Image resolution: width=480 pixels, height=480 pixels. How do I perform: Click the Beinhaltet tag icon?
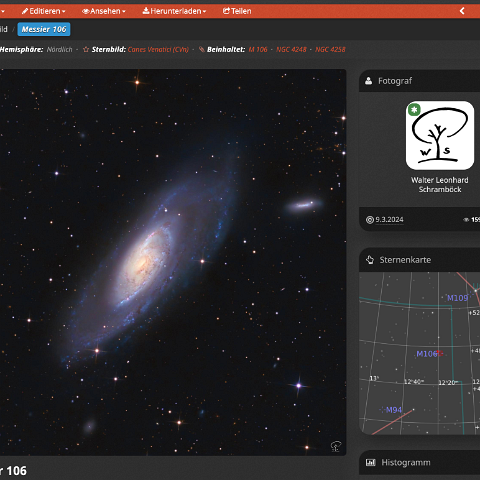[202, 50]
